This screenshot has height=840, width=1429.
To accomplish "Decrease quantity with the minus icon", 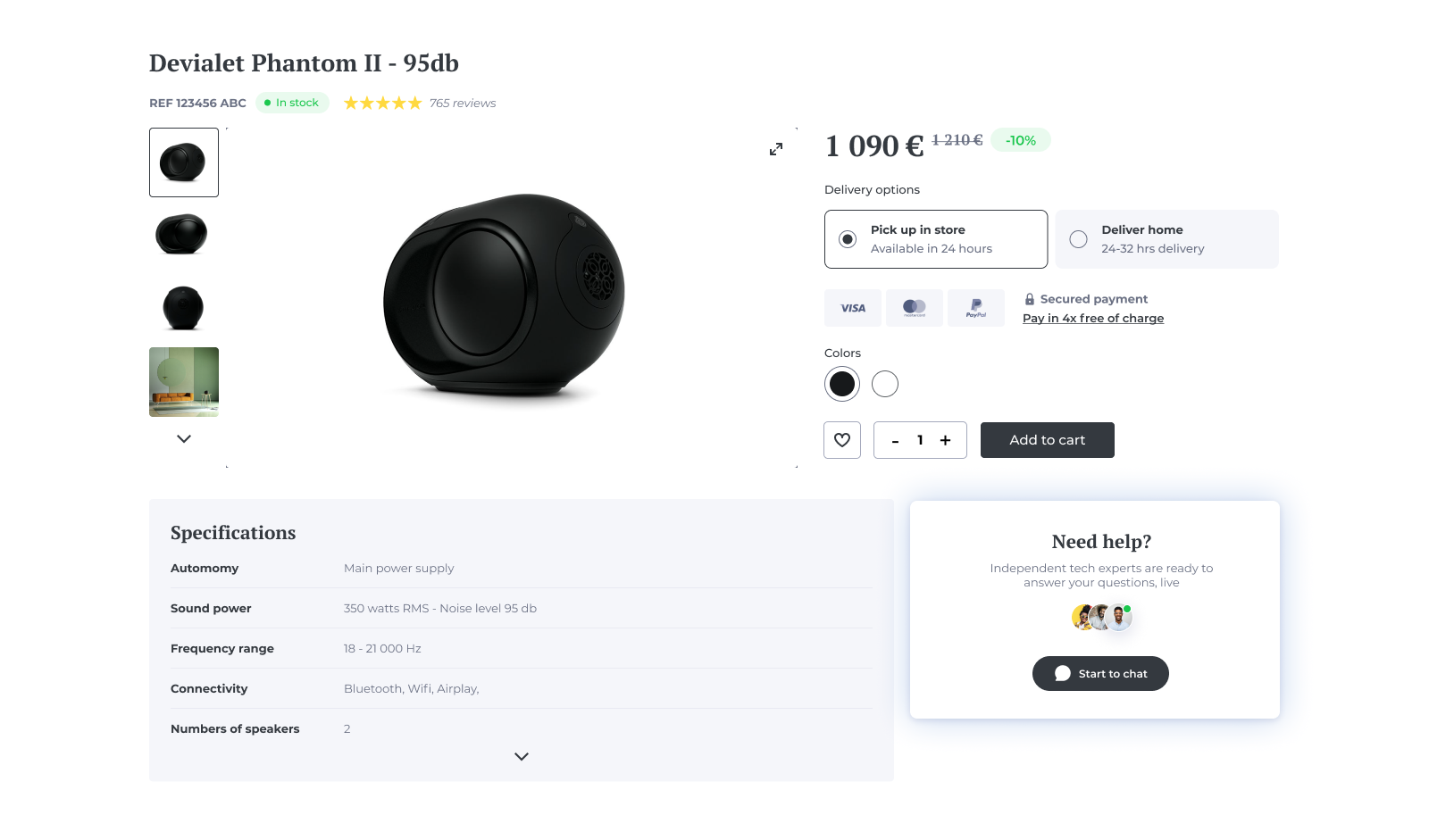I will coord(895,441).
